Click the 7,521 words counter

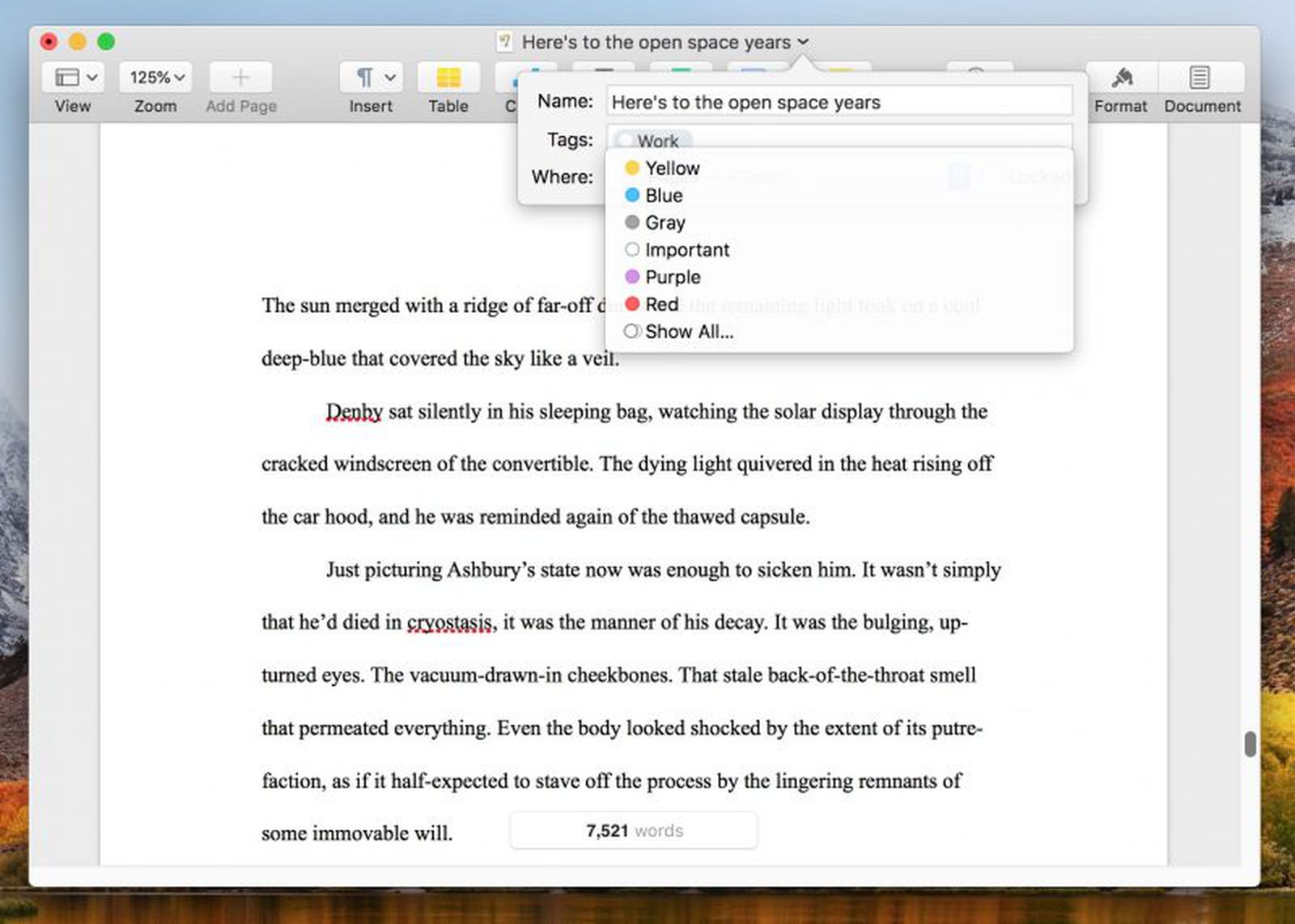point(632,830)
